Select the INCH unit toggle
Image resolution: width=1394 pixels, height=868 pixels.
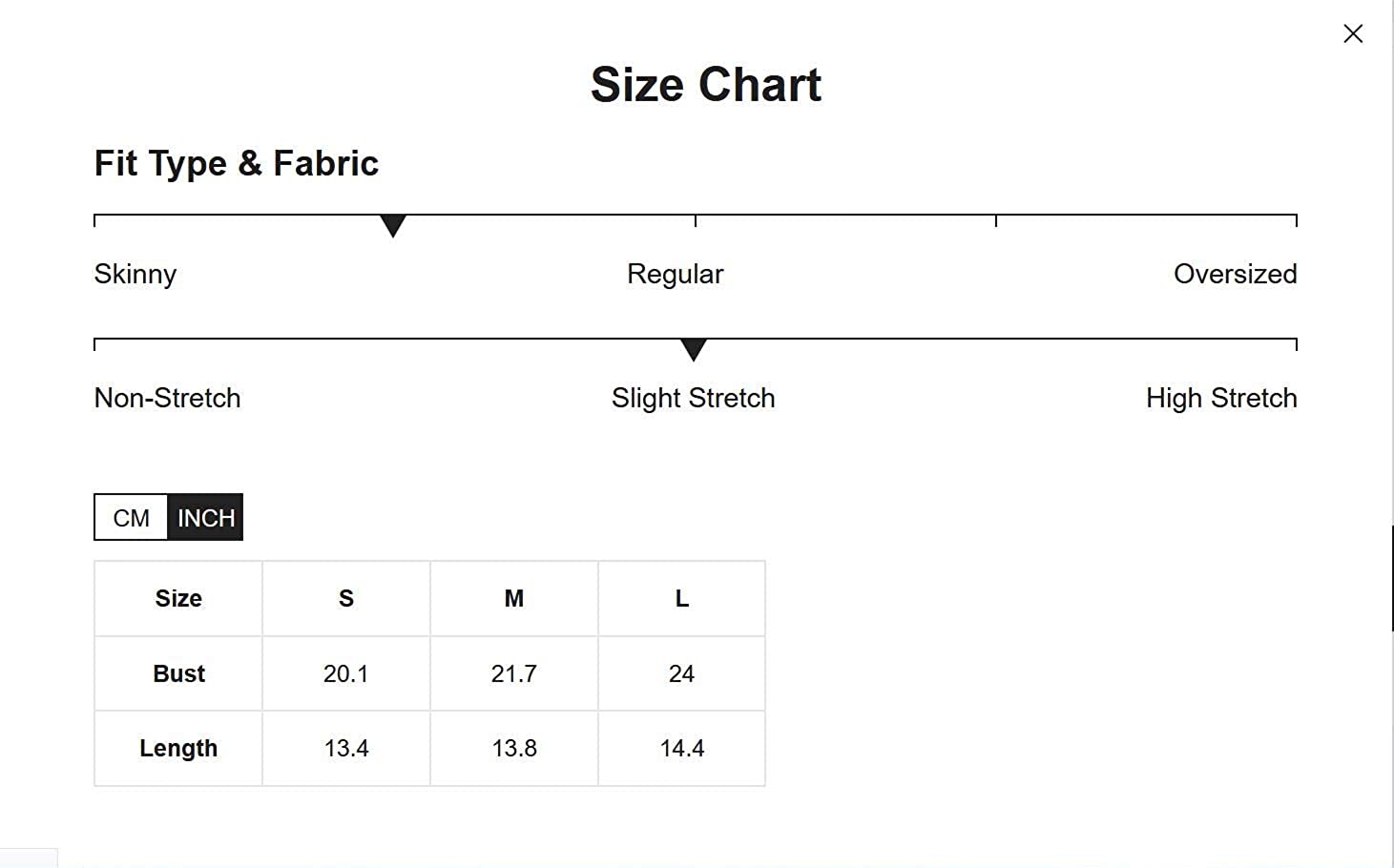point(205,518)
